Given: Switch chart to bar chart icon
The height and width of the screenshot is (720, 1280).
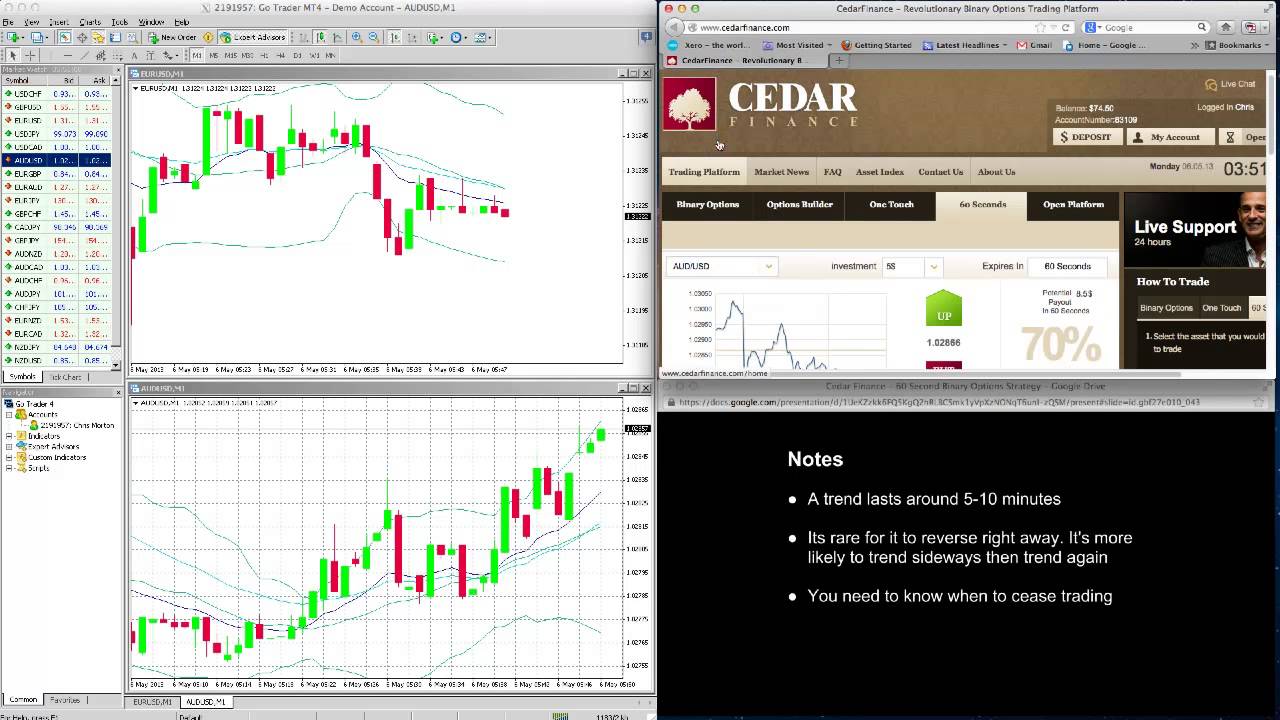Looking at the screenshot, I should pos(305,37).
